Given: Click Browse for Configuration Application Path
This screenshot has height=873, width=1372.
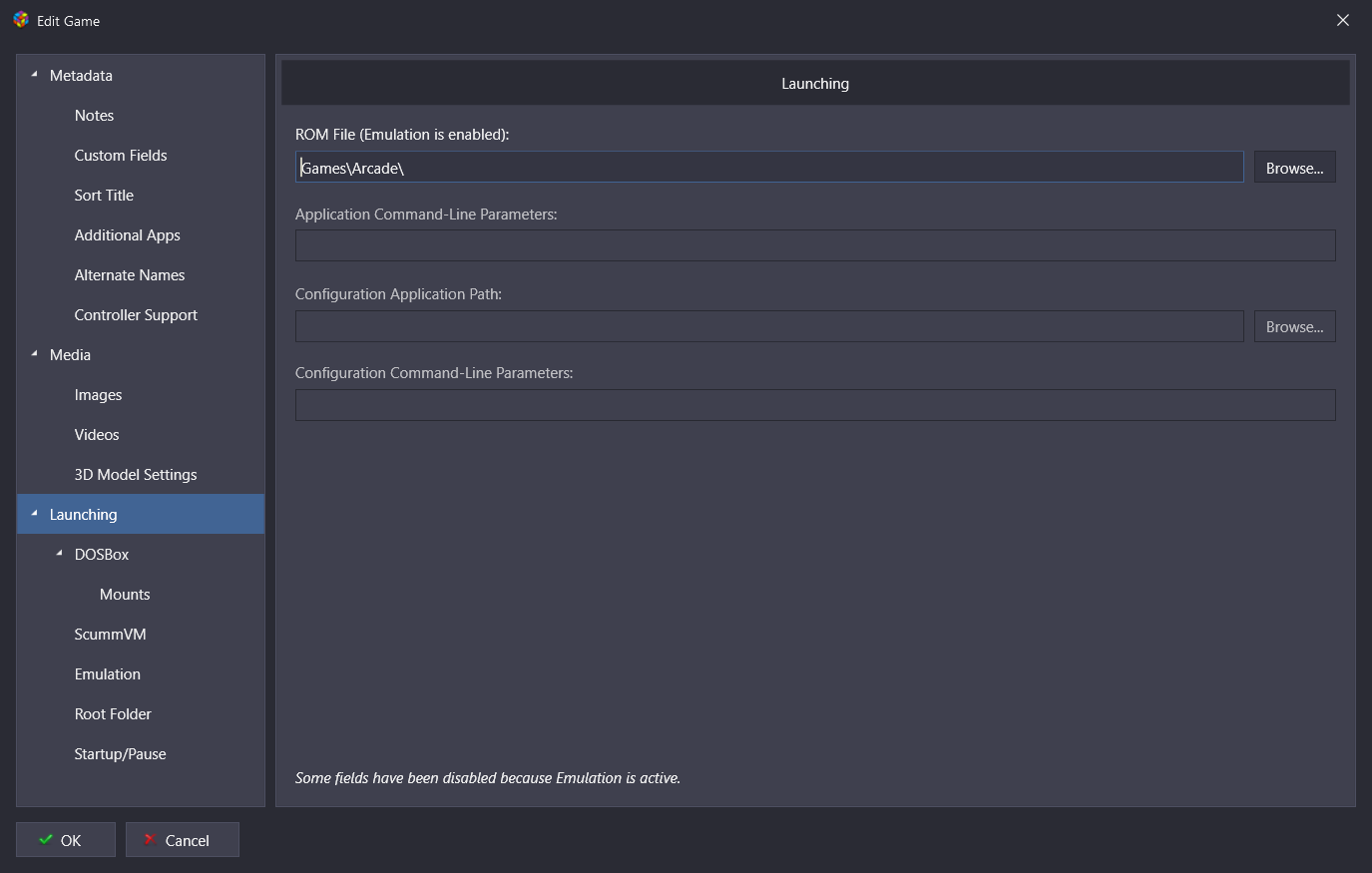Looking at the screenshot, I should [1294, 326].
